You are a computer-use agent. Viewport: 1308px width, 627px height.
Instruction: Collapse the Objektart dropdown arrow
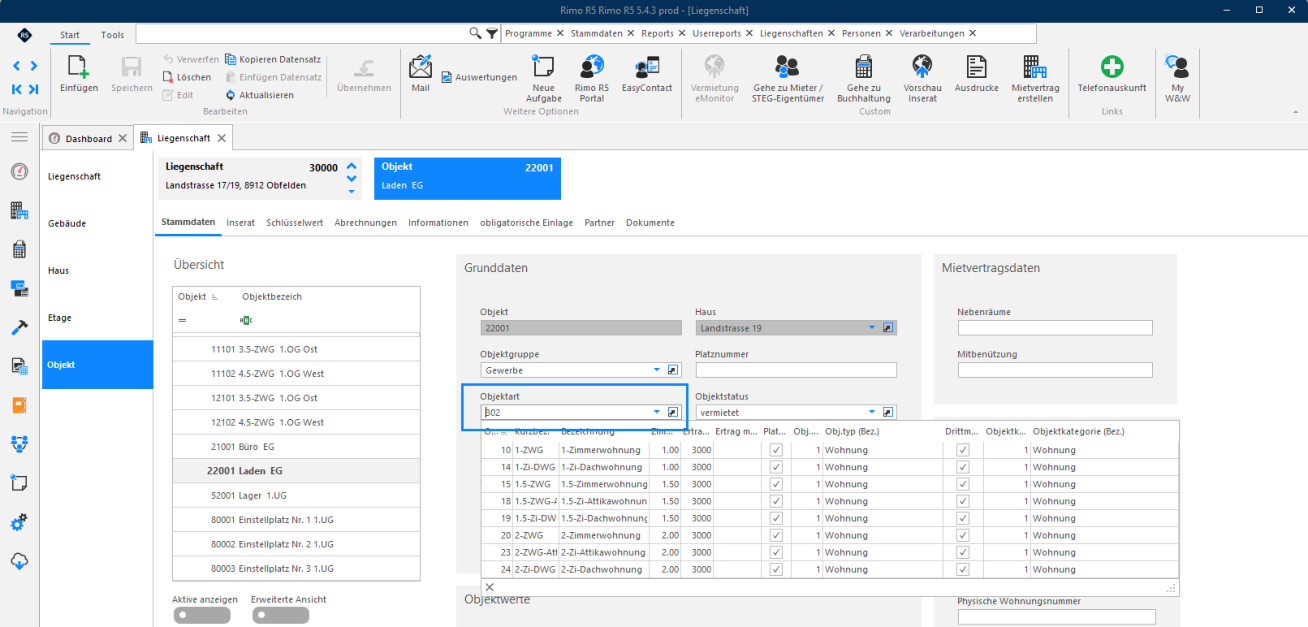coord(657,412)
